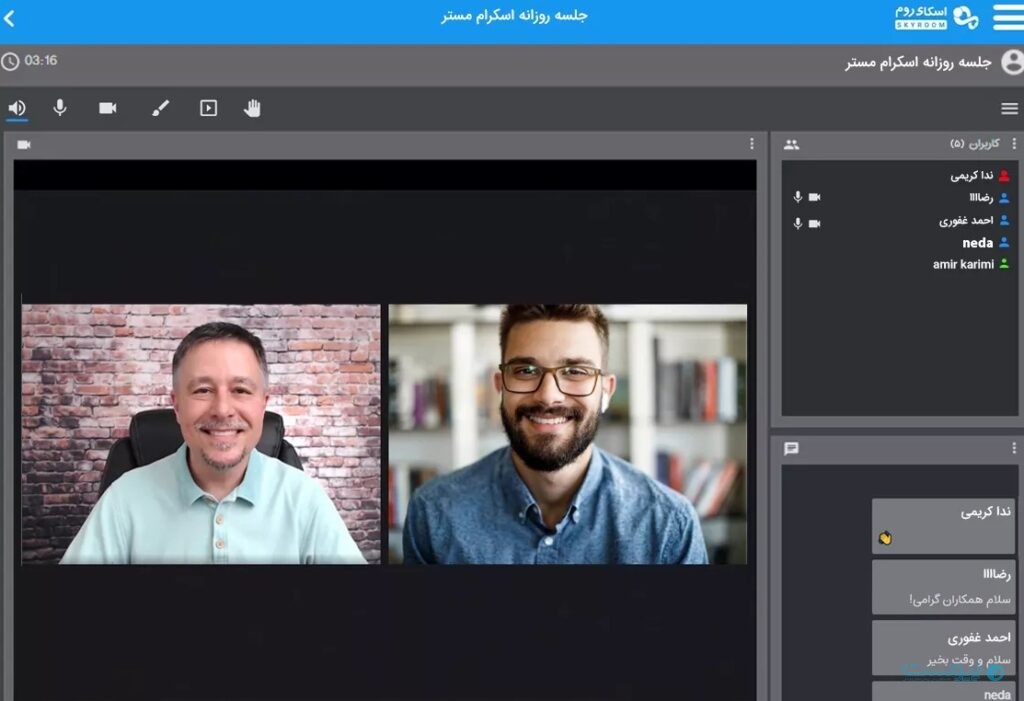Click the camera icon next to احمد غفوری

point(814,223)
